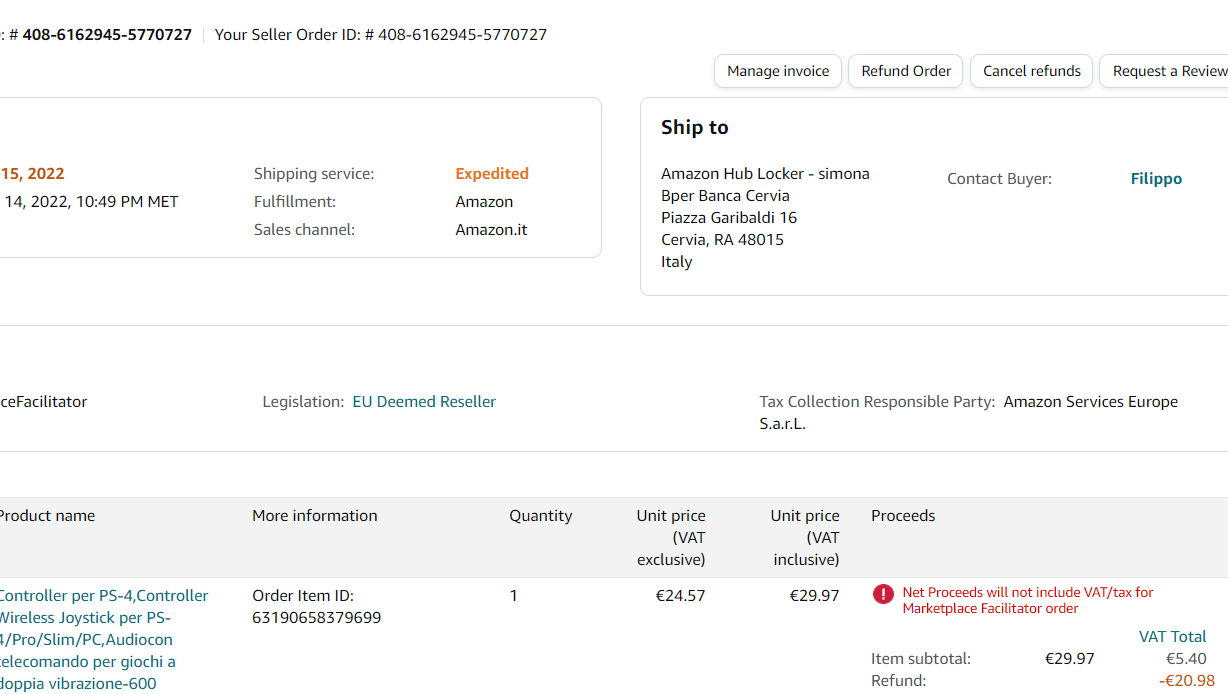Select the Request a Review button
Screen dimensions: 1228x694
1168,71
